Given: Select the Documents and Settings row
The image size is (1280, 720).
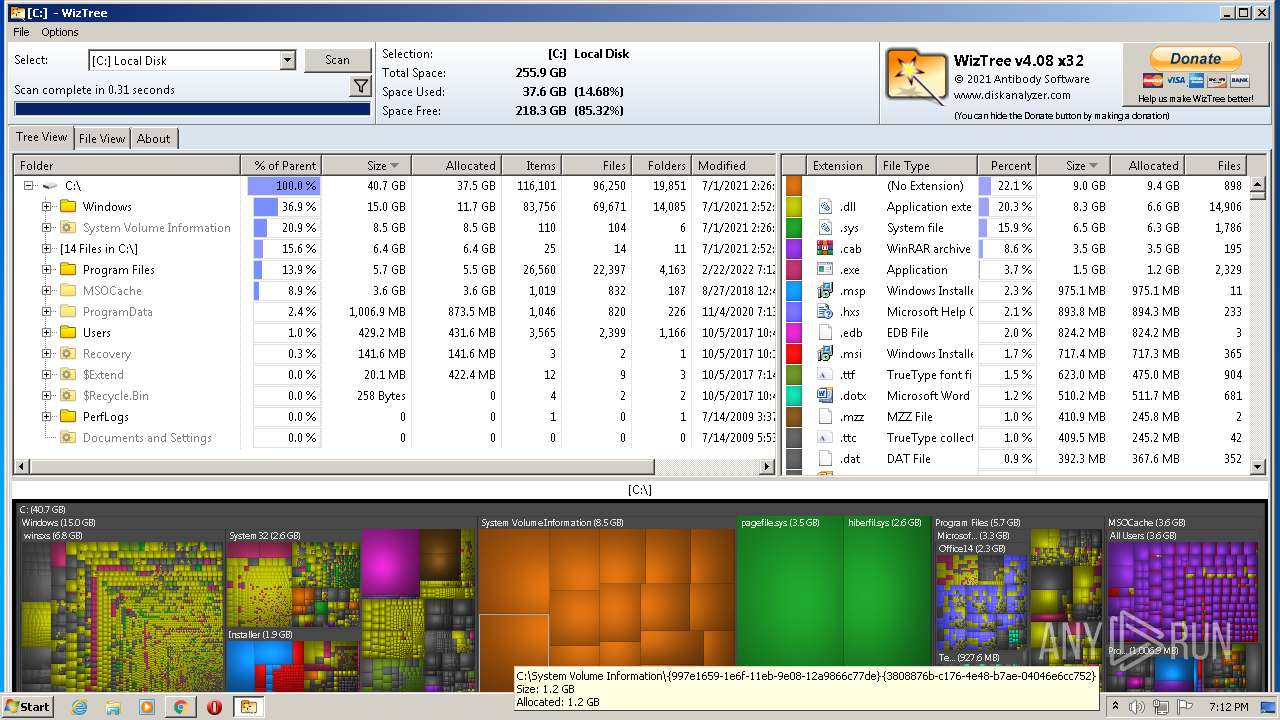Looking at the screenshot, I should 395,438.
